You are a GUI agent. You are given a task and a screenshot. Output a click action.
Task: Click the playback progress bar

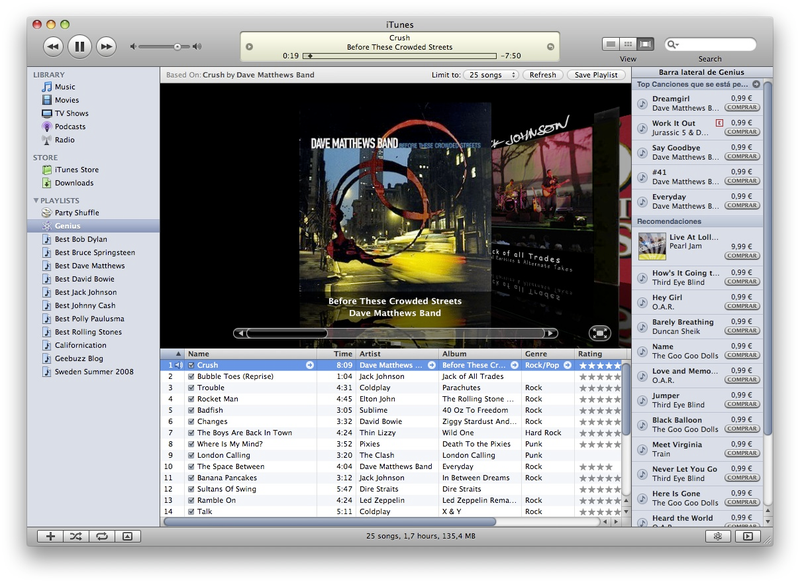point(399,56)
